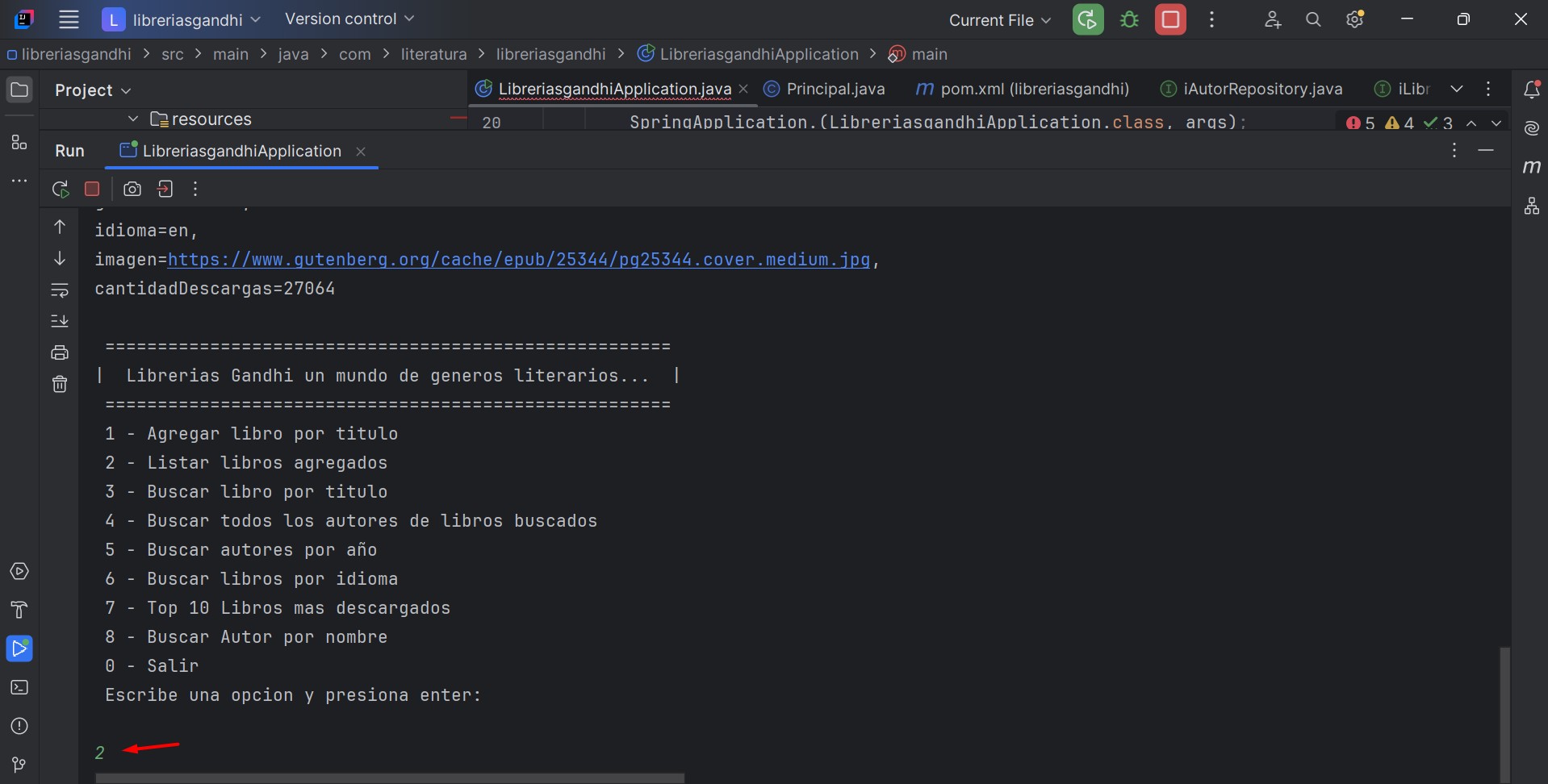Screen dimensions: 1548x784
Task: Click the console vertical scrollbar thumb
Action: tap(1504, 714)
